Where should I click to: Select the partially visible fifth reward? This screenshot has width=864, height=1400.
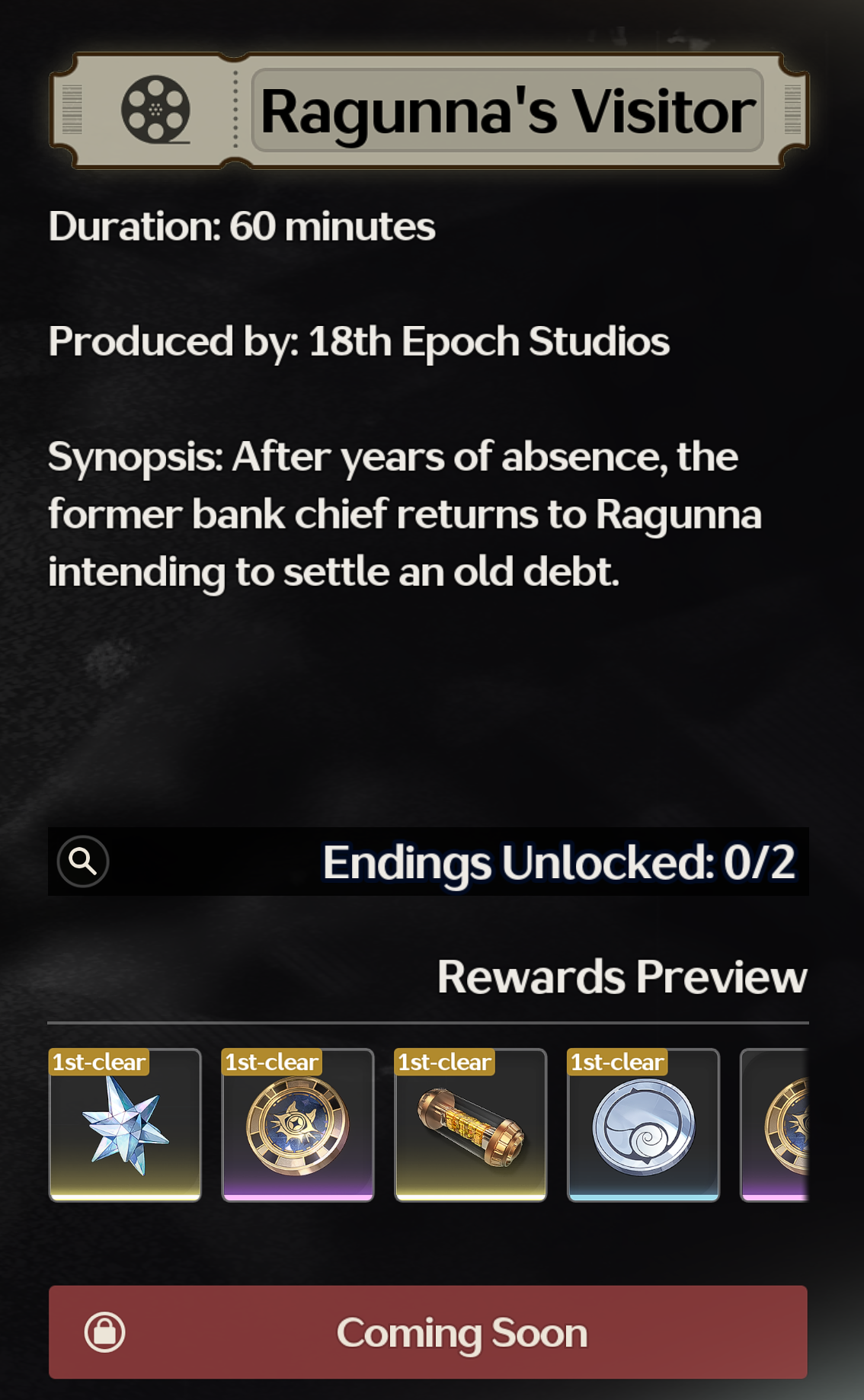click(x=775, y=1125)
